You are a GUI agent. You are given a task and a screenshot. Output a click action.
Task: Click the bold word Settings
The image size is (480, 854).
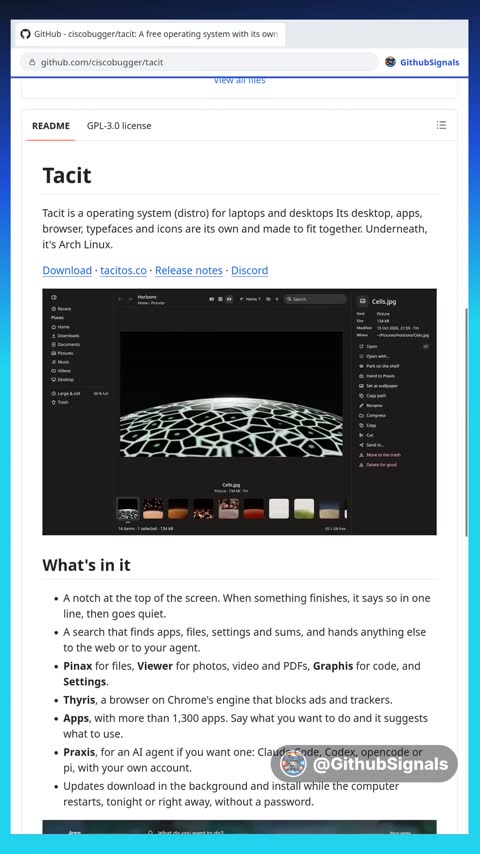[x=84, y=682]
